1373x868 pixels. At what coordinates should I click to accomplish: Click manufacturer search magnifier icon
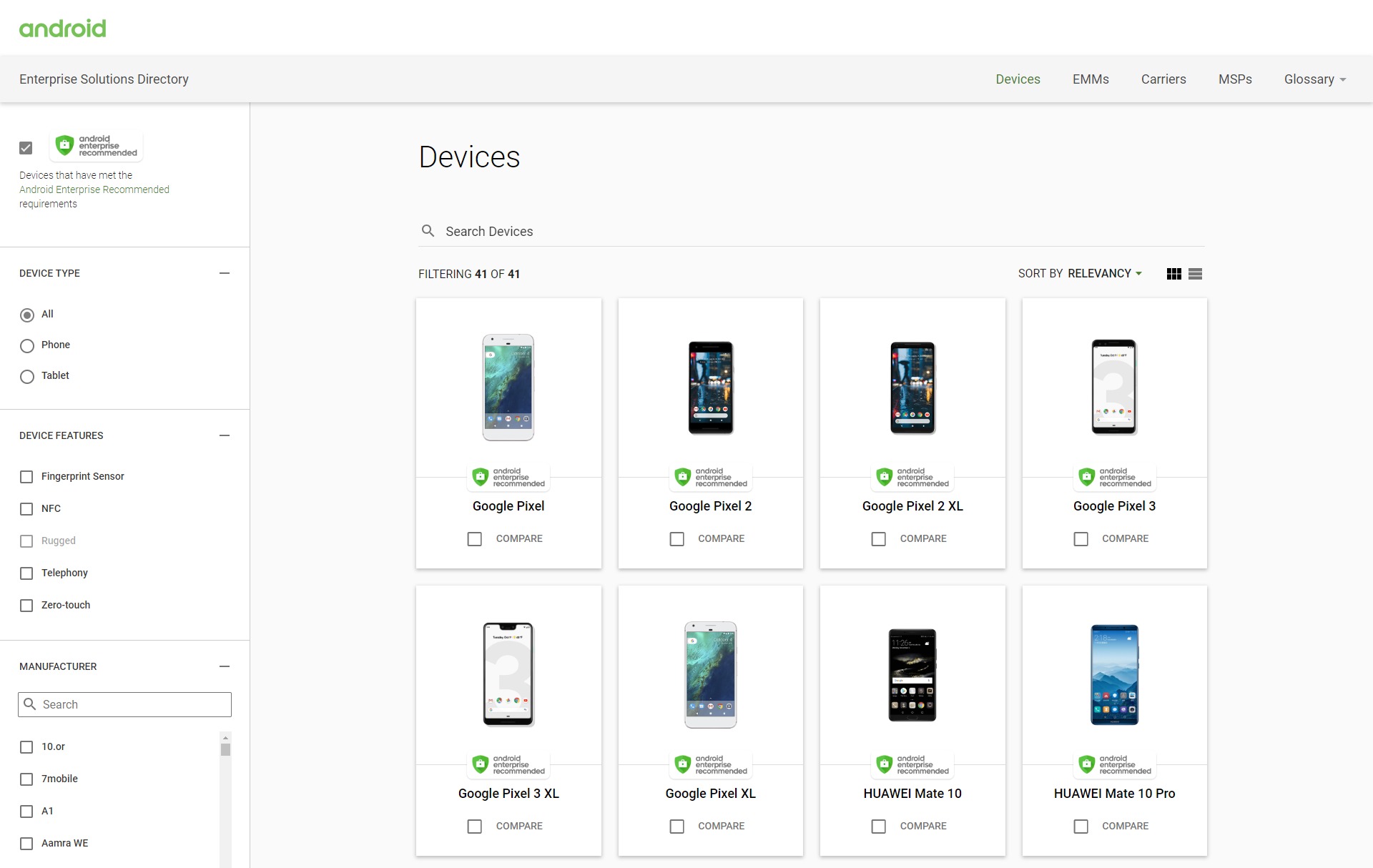coord(30,704)
